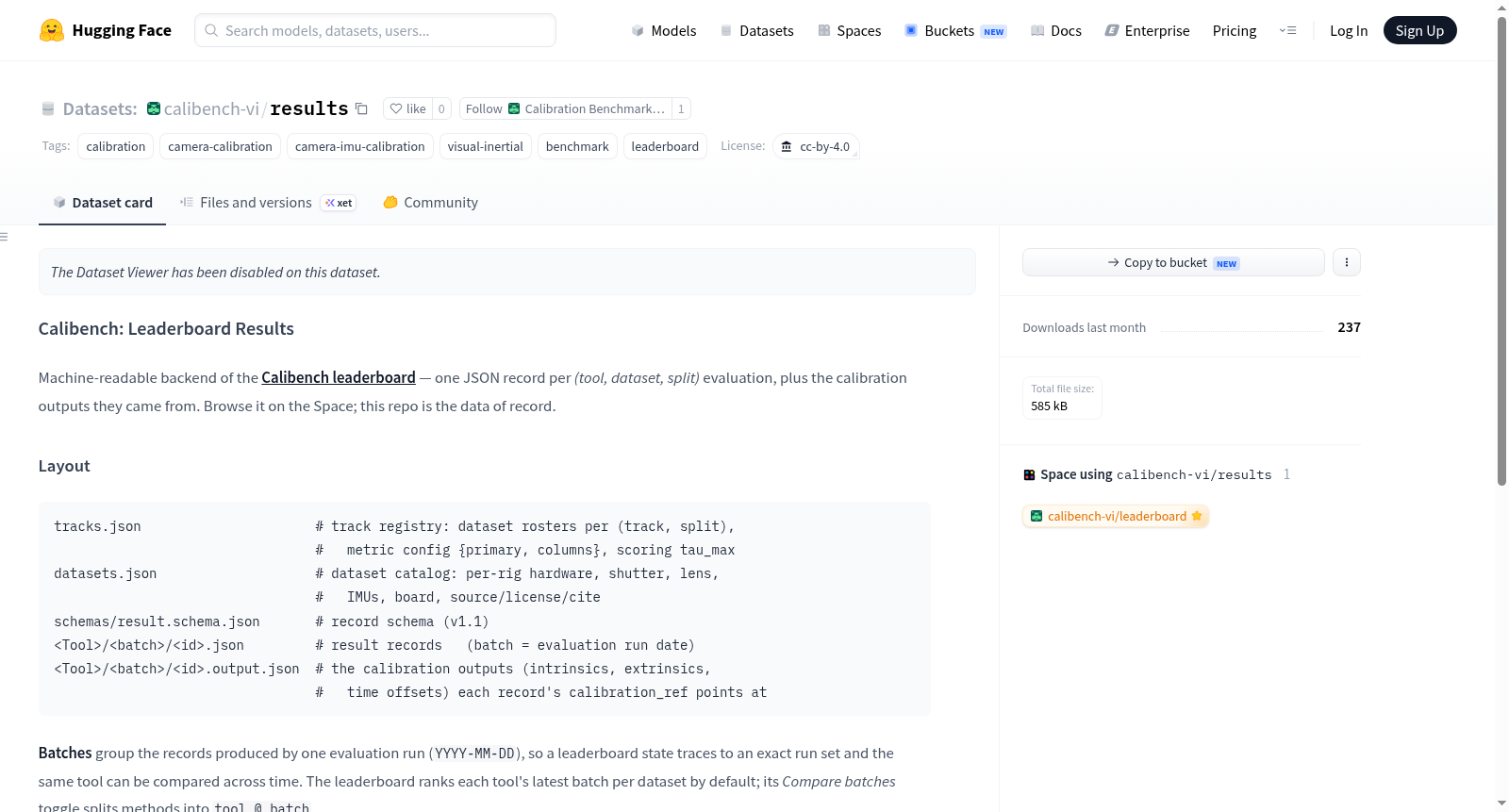Copy dataset name with the copy icon
This screenshot has height=812, width=1509.
tap(361, 108)
